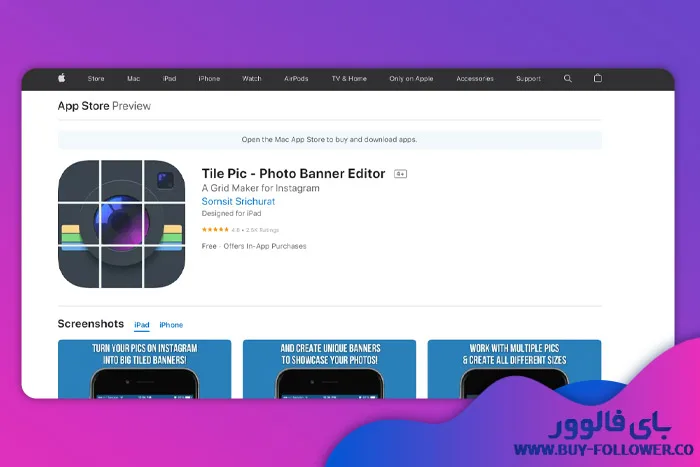Viewport: 700px width, 467px height.
Task: Click the 'A Grid Maker for Instagram' subtitle
Action: pos(260,188)
